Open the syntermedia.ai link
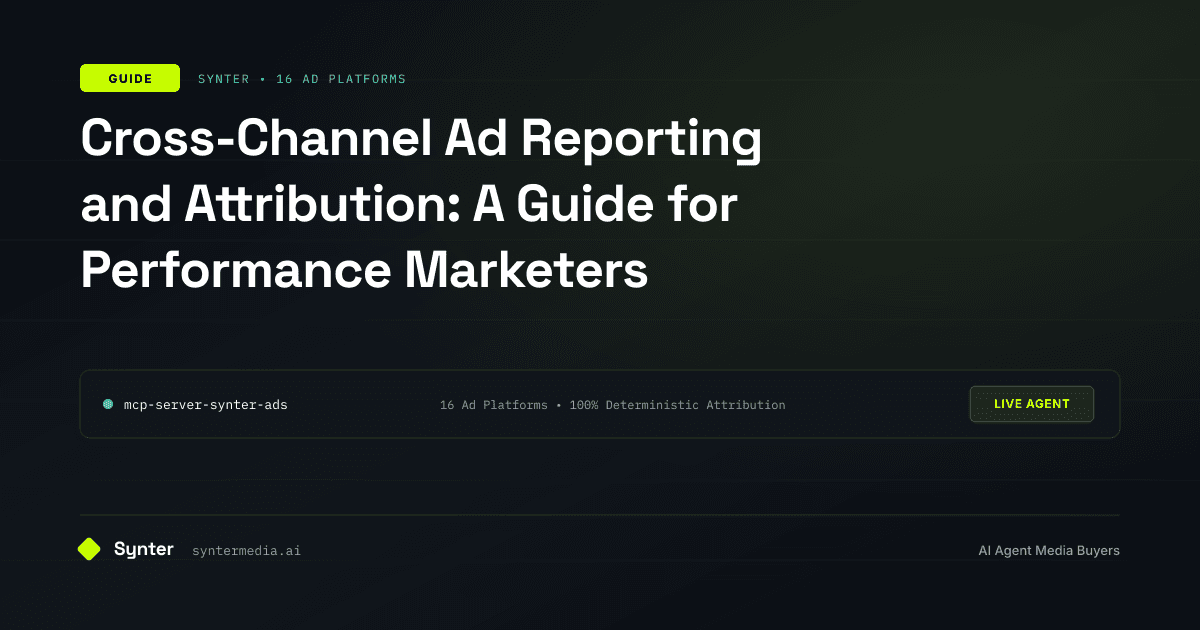Image resolution: width=1200 pixels, height=630 pixels. point(246,551)
